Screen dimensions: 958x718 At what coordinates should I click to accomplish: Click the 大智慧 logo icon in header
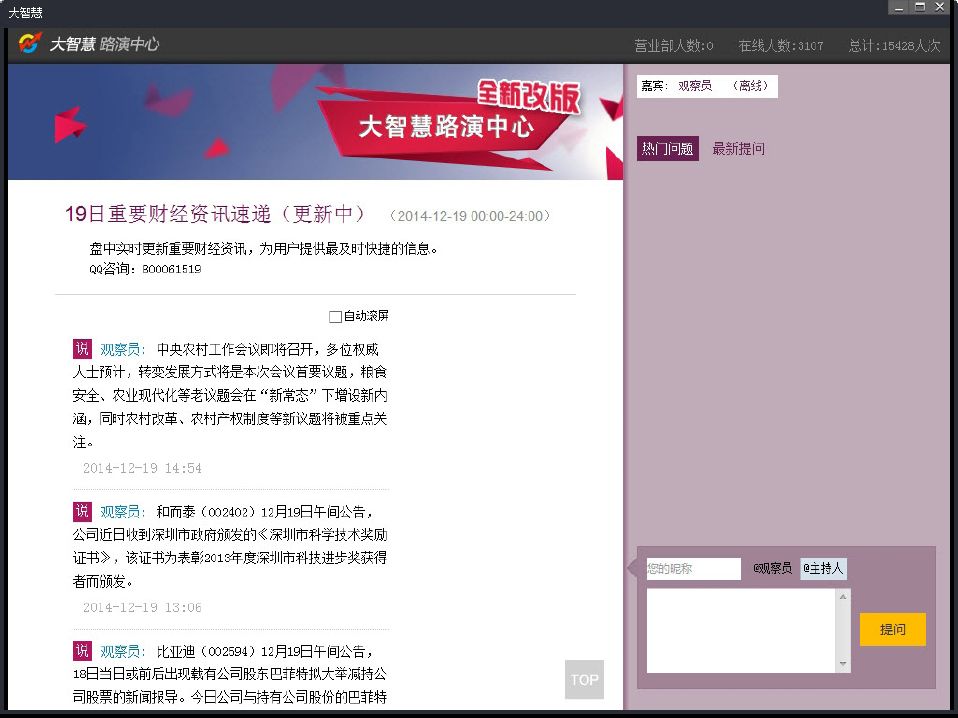[30, 44]
